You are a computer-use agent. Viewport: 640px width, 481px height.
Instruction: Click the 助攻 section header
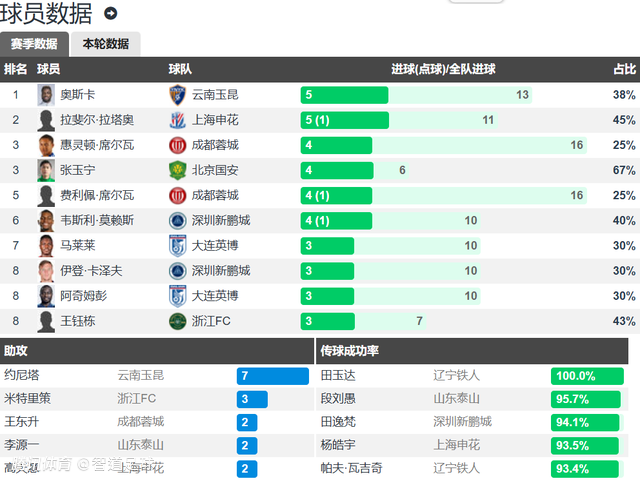[x=17, y=351]
